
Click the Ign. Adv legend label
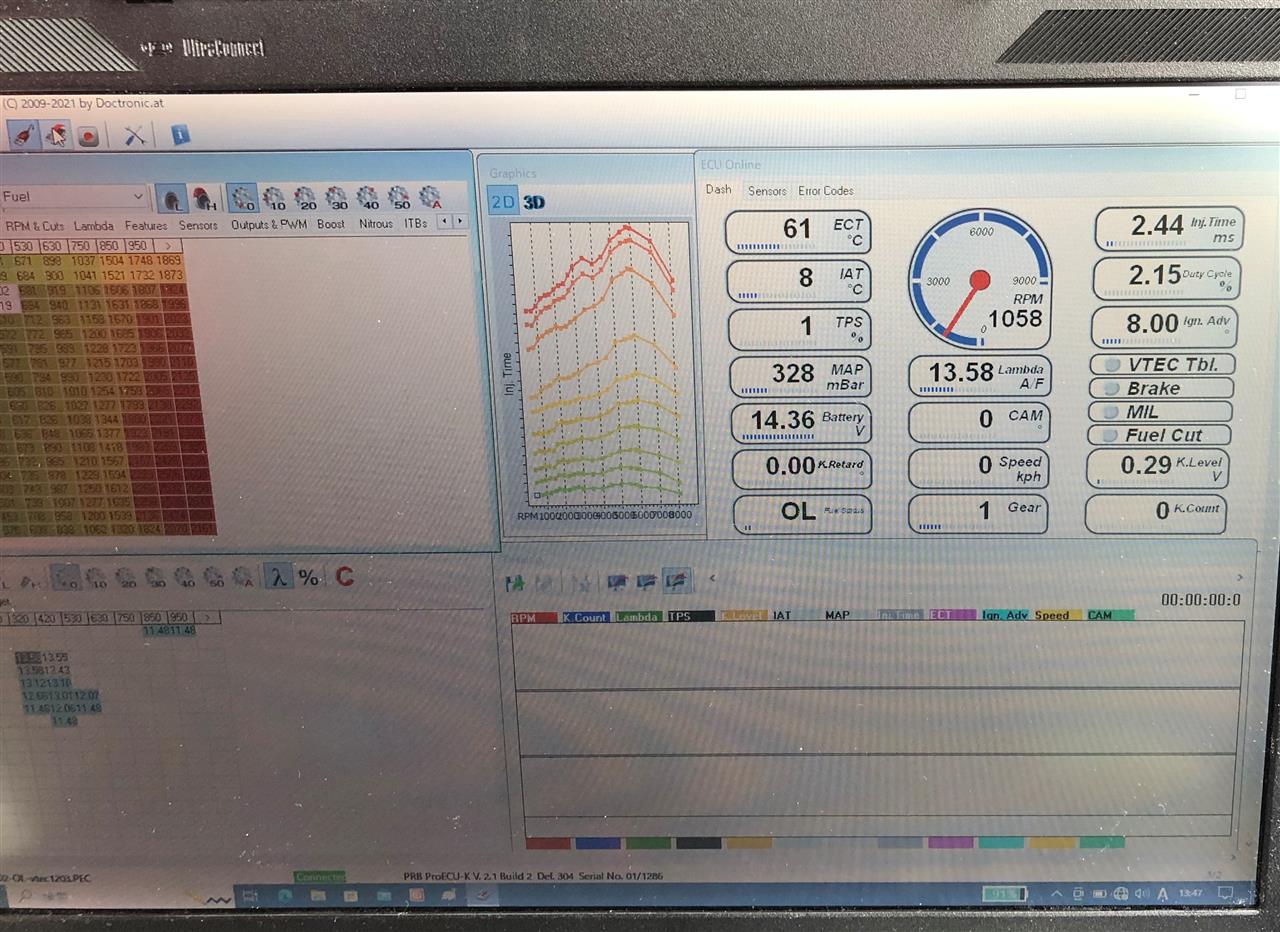1005,615
